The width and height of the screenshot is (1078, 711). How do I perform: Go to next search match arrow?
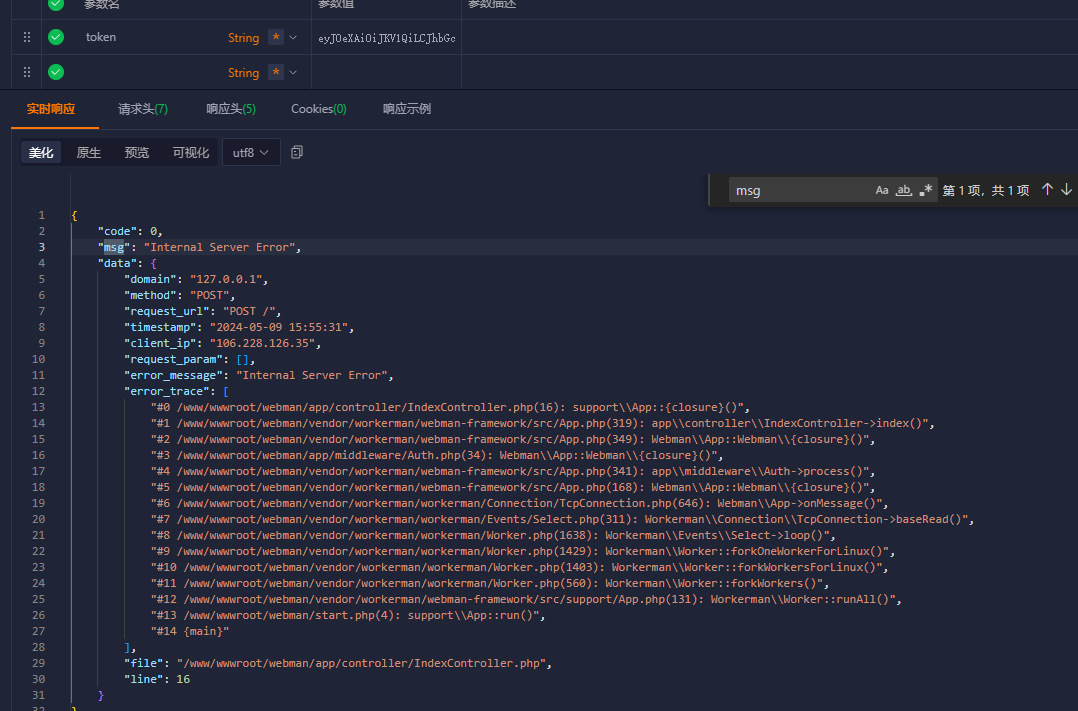point(1066,189)
